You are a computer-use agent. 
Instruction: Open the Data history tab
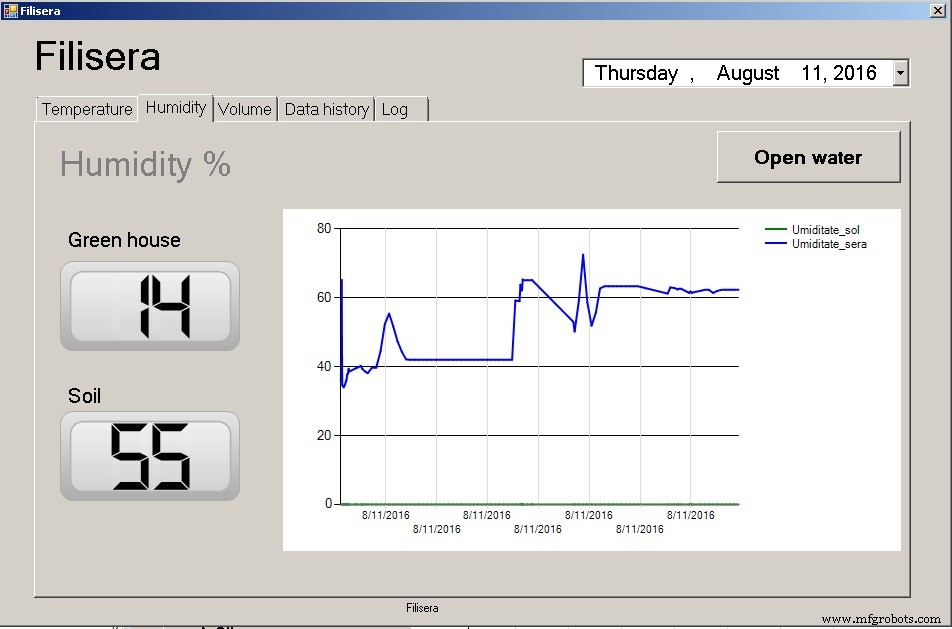[326, 109]
